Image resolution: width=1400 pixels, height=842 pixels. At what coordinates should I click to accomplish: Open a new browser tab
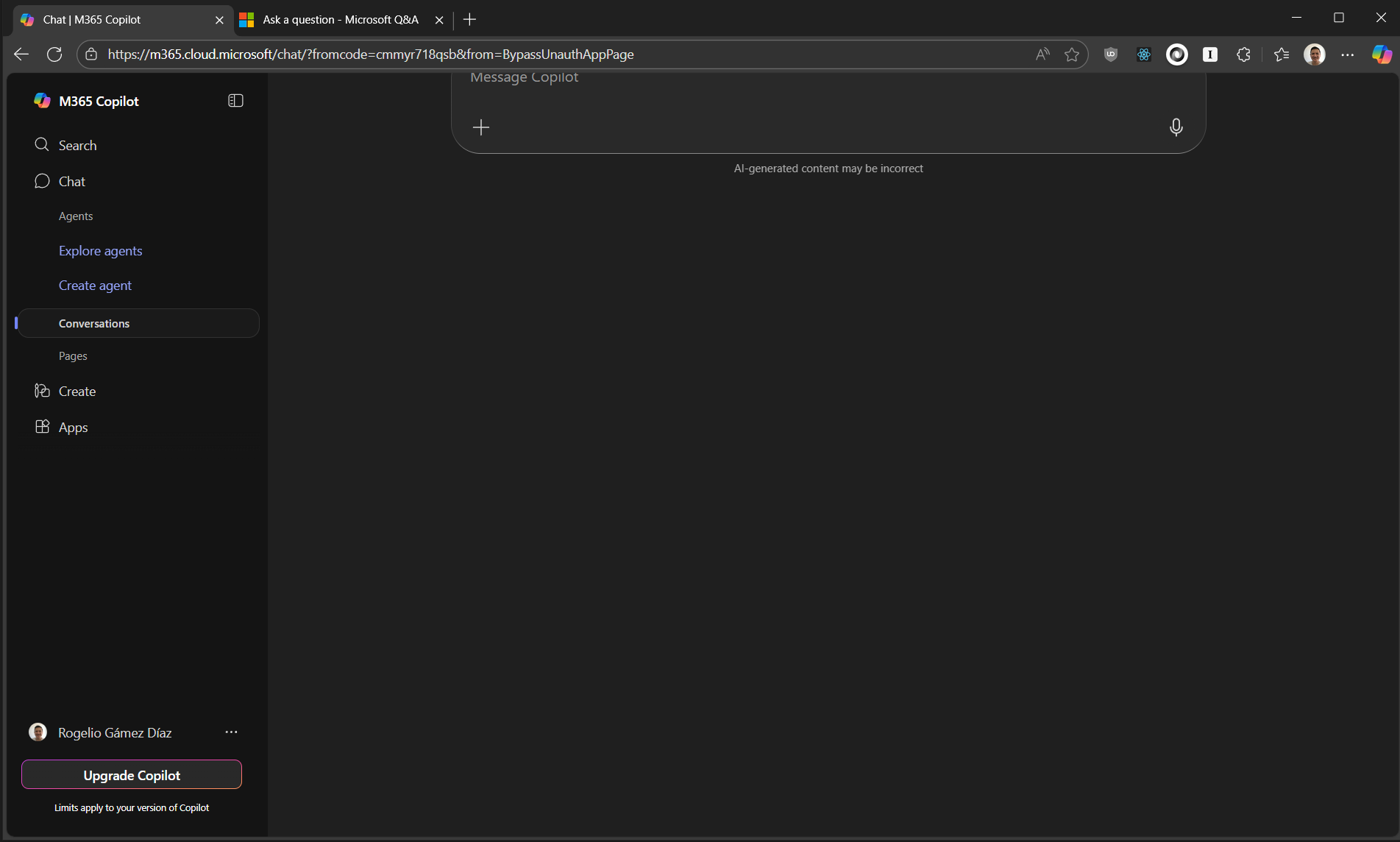pyautogui.click(x=469, y=20)
